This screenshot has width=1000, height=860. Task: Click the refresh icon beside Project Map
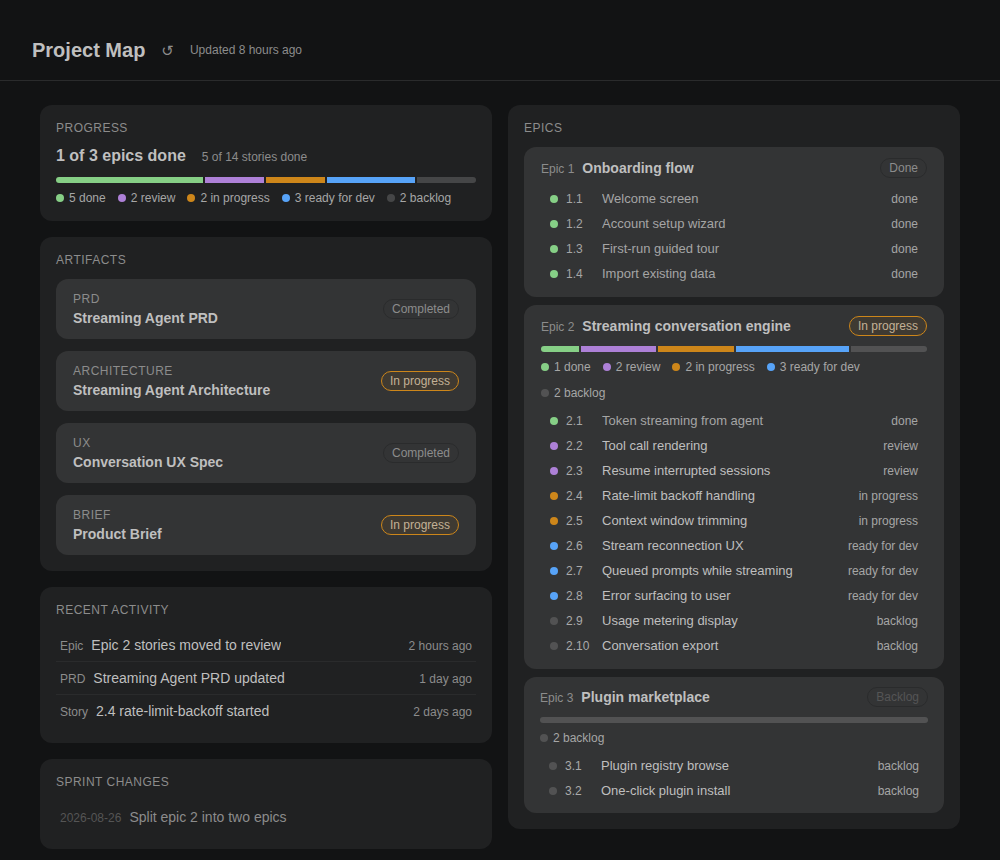tap(167, 50)
